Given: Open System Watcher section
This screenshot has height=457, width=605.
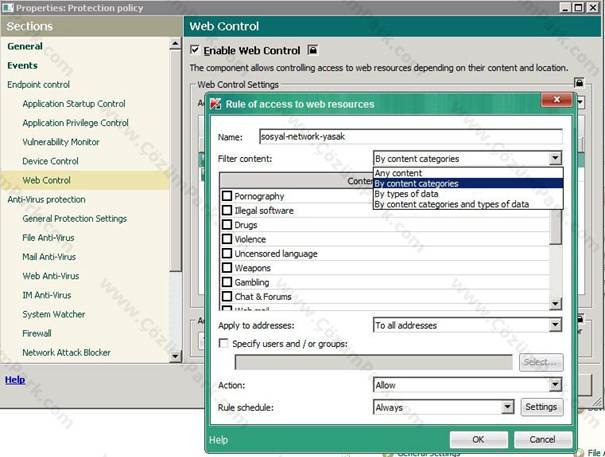Looking at the screenshot, I should click(x=54, y=314).
